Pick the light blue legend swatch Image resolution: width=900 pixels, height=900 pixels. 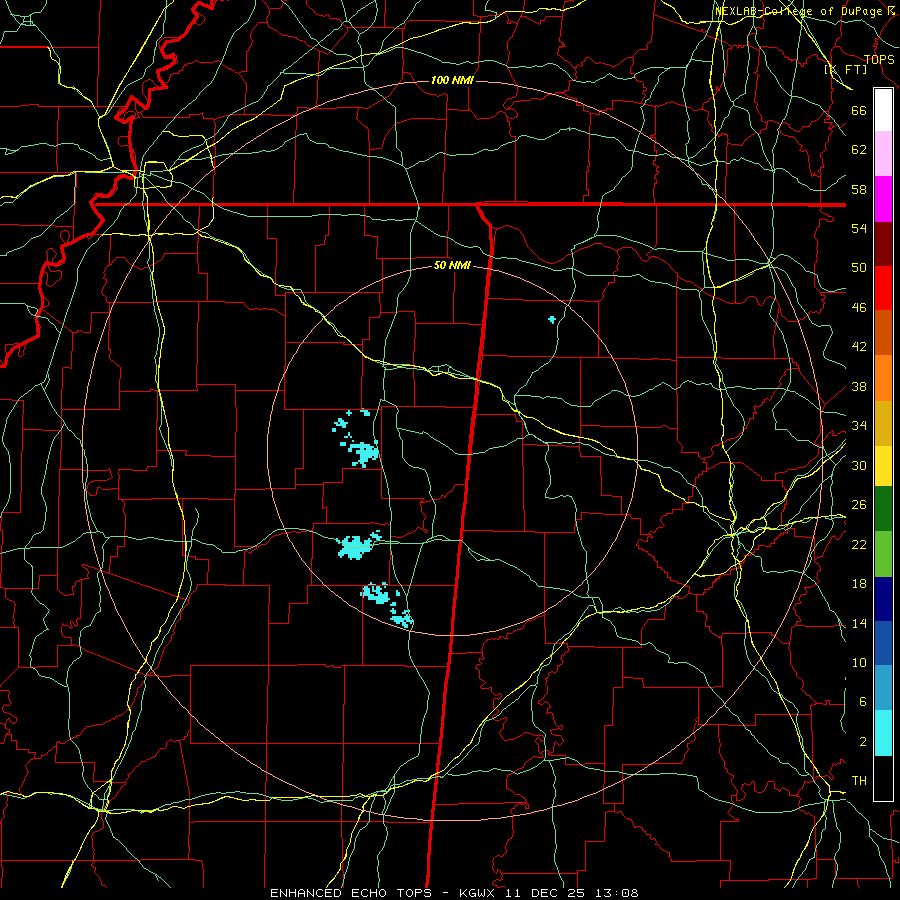(x=883, y=688)
